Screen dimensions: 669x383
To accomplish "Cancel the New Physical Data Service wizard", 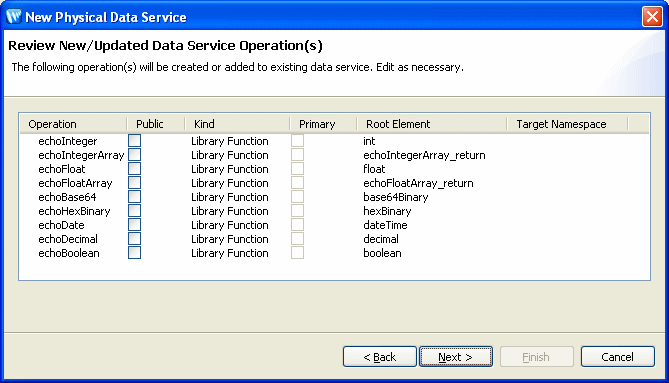I will tap(617, 357).
